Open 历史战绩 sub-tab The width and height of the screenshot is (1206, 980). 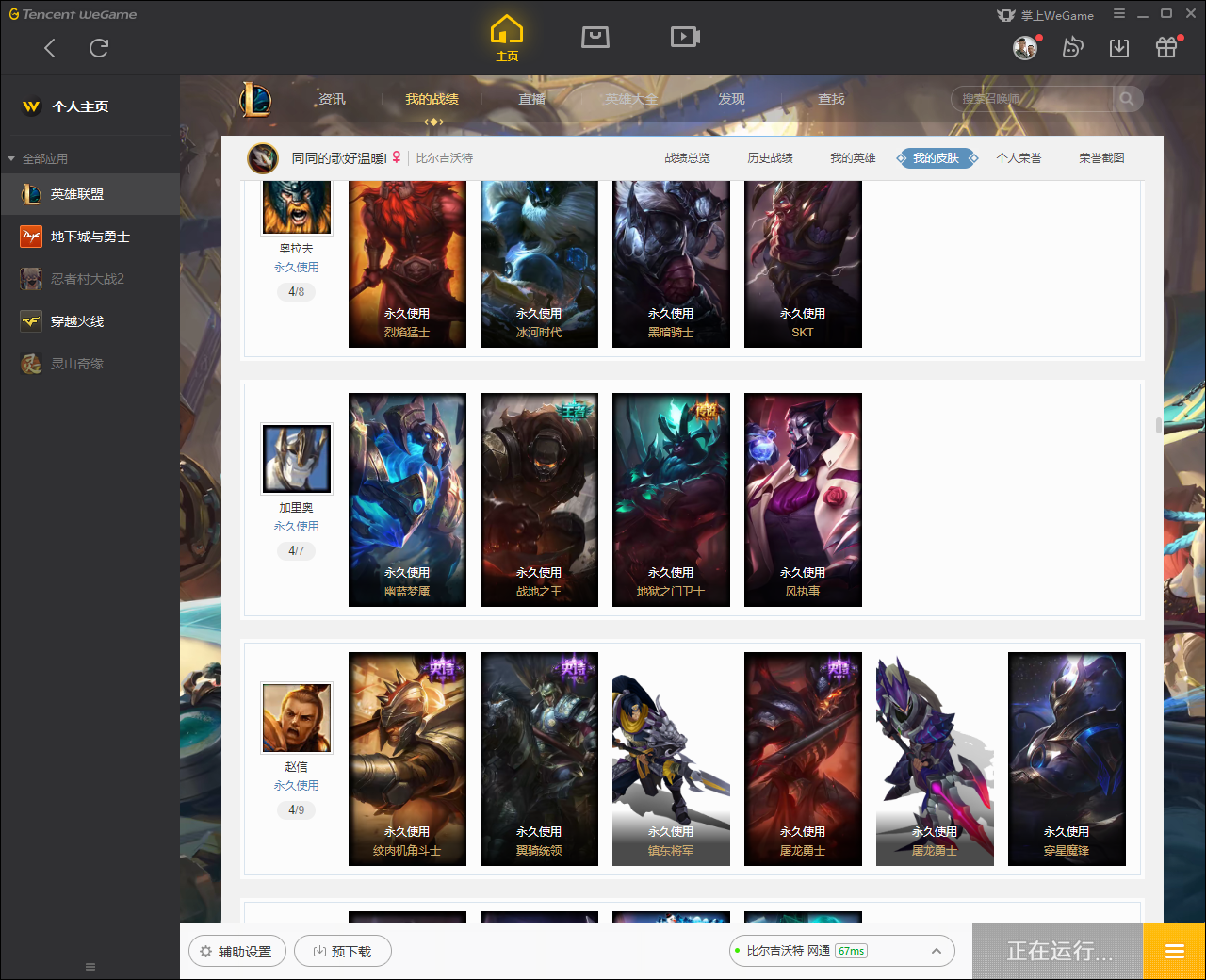tap(770, 158)
